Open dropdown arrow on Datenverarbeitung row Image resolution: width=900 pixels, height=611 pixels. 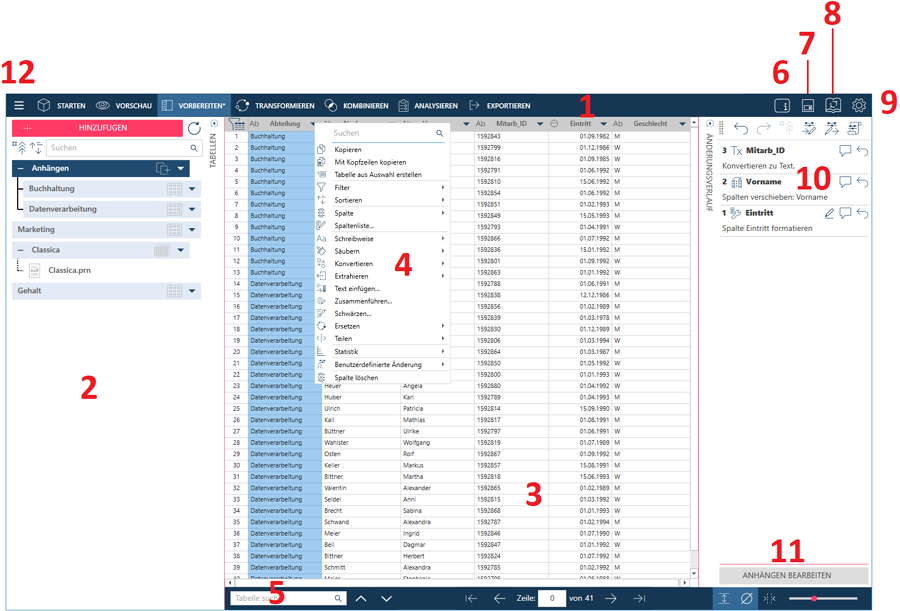pos(192,210)
